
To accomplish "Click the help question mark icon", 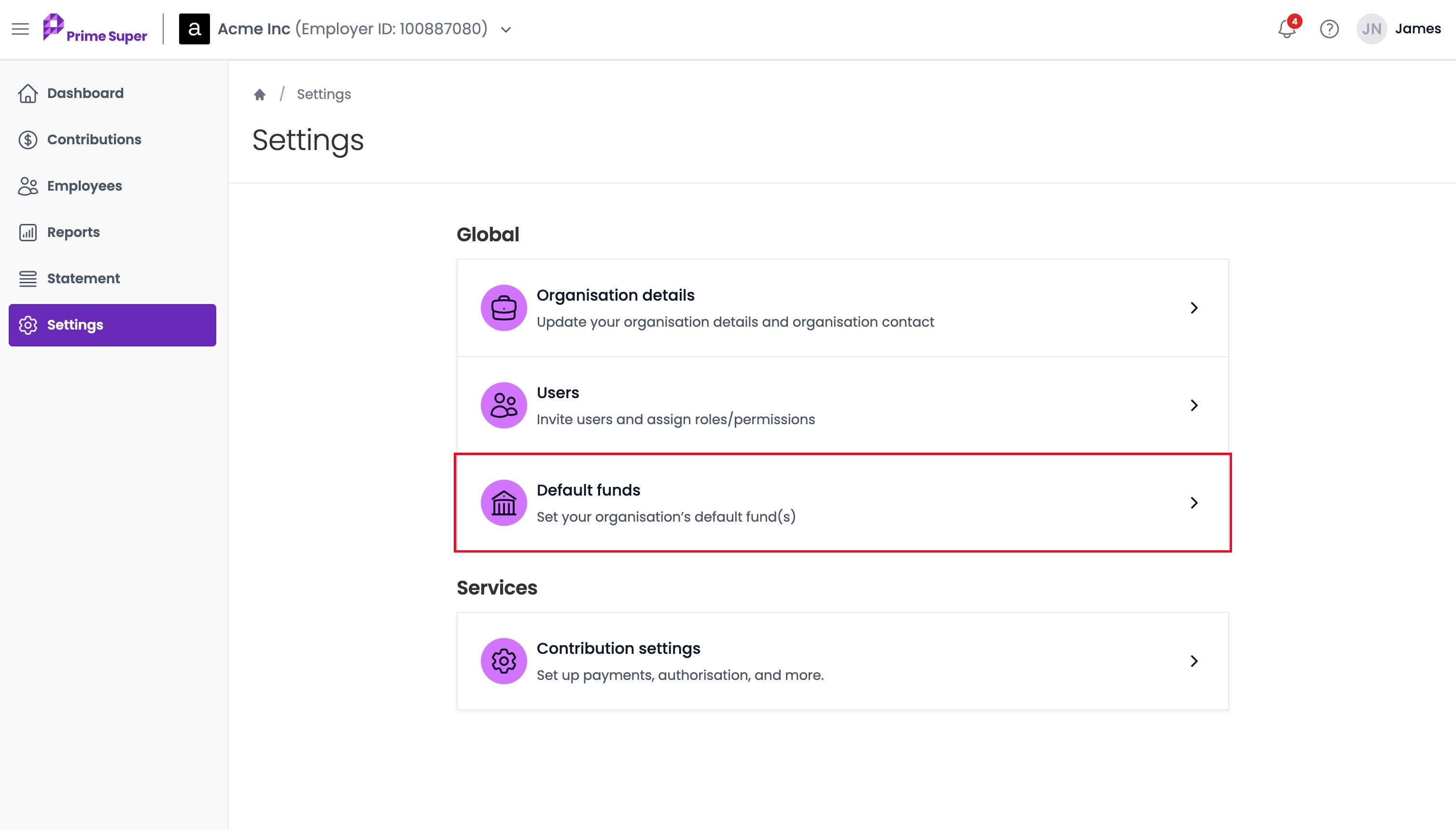I will [1329, 28].
